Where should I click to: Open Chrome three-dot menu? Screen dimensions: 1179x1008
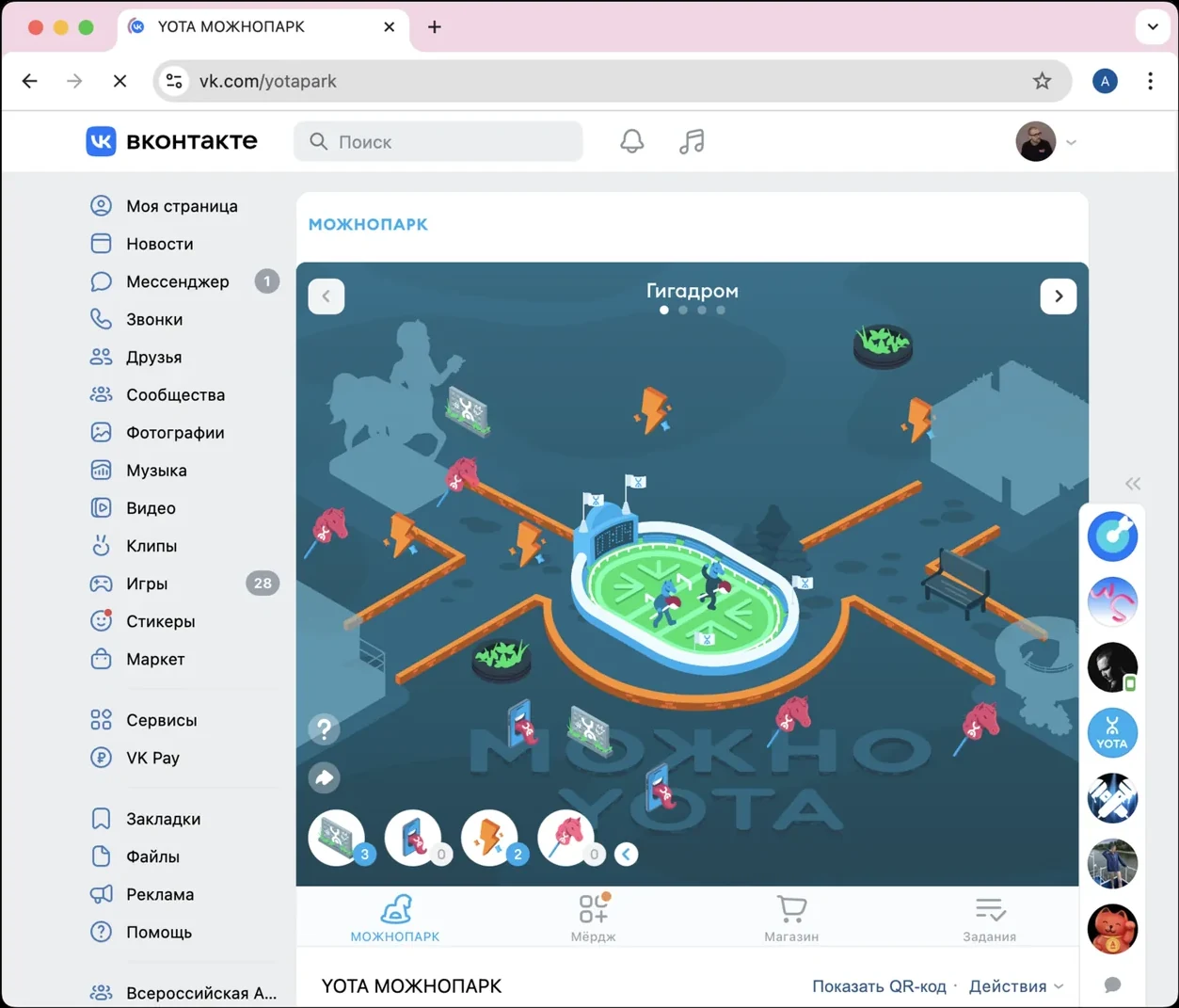pos(1150,81)
